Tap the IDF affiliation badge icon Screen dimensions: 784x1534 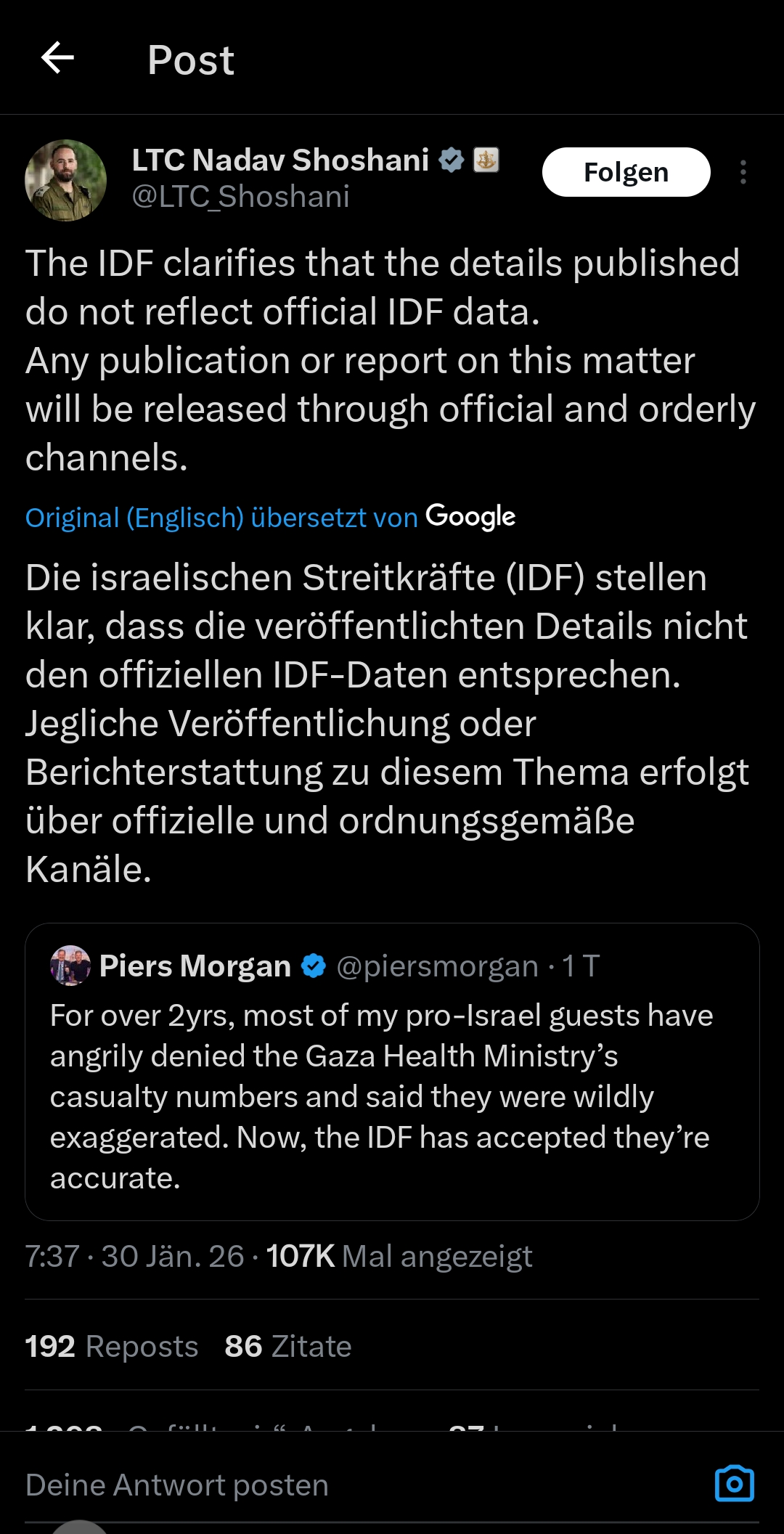(x=486, y=160)
